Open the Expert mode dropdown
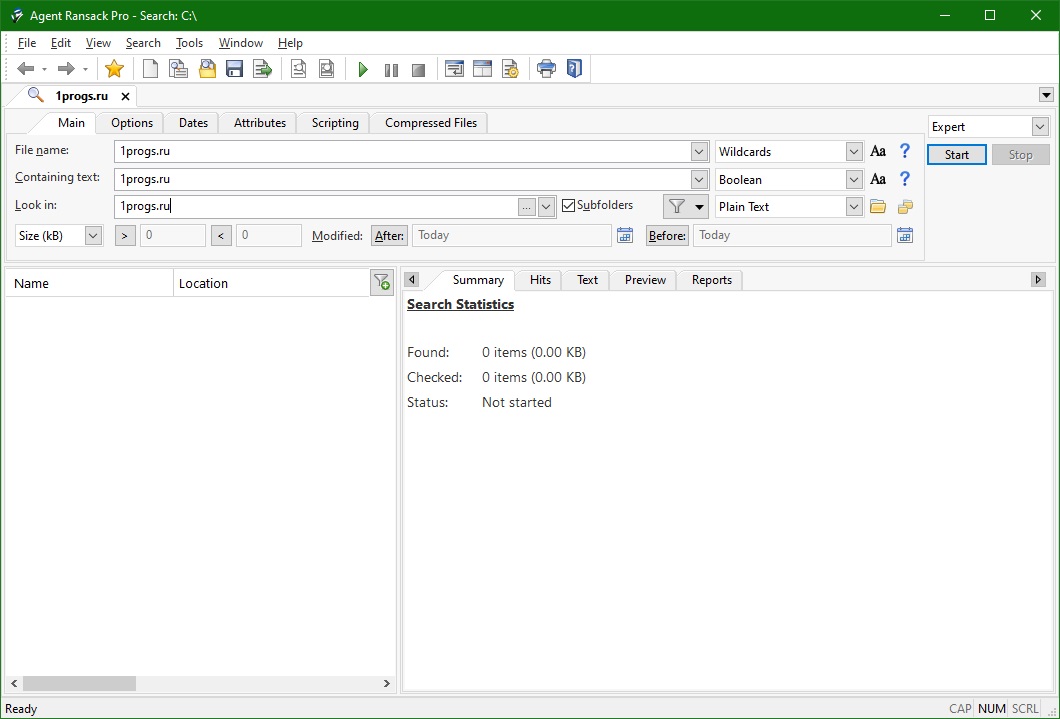 tap(1040, 127)
